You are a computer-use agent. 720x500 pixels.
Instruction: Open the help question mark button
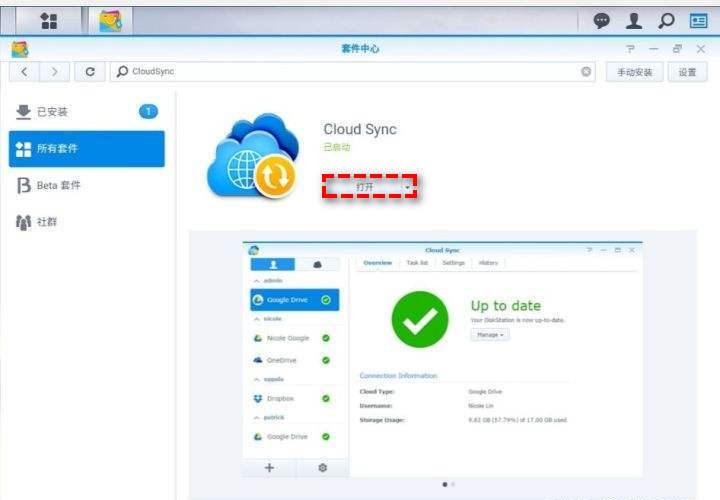click(x=630, y=49)
